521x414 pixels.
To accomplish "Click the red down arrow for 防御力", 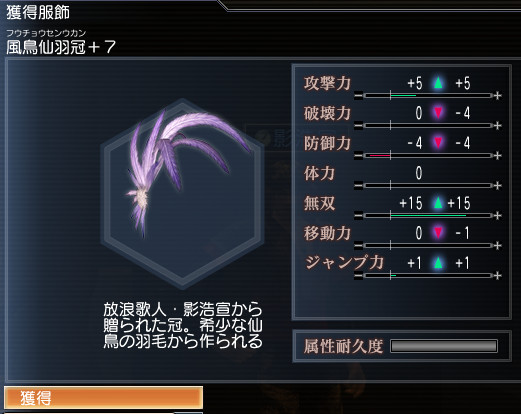I will 438,142.
